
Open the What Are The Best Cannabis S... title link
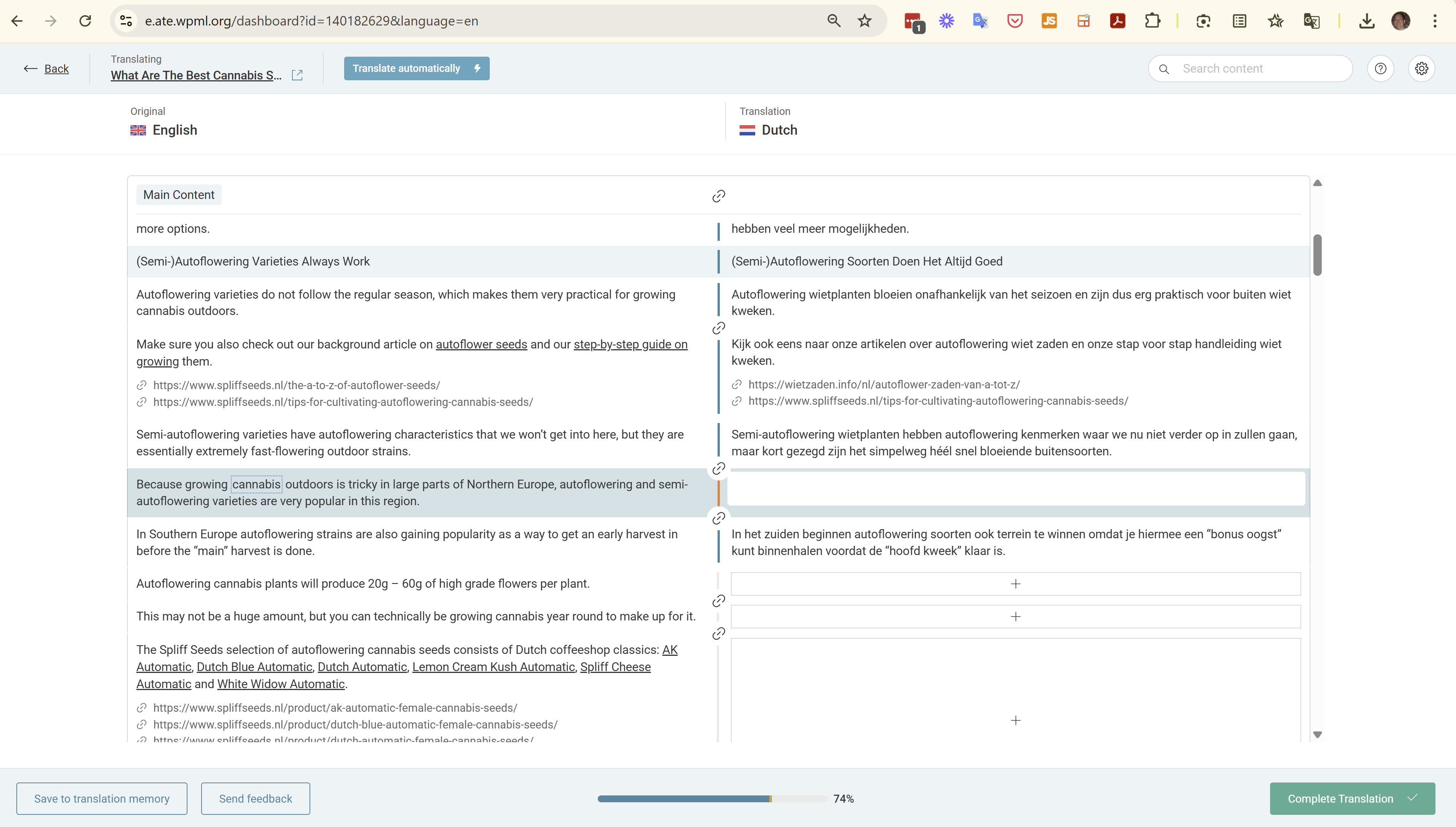pos(196,76)
